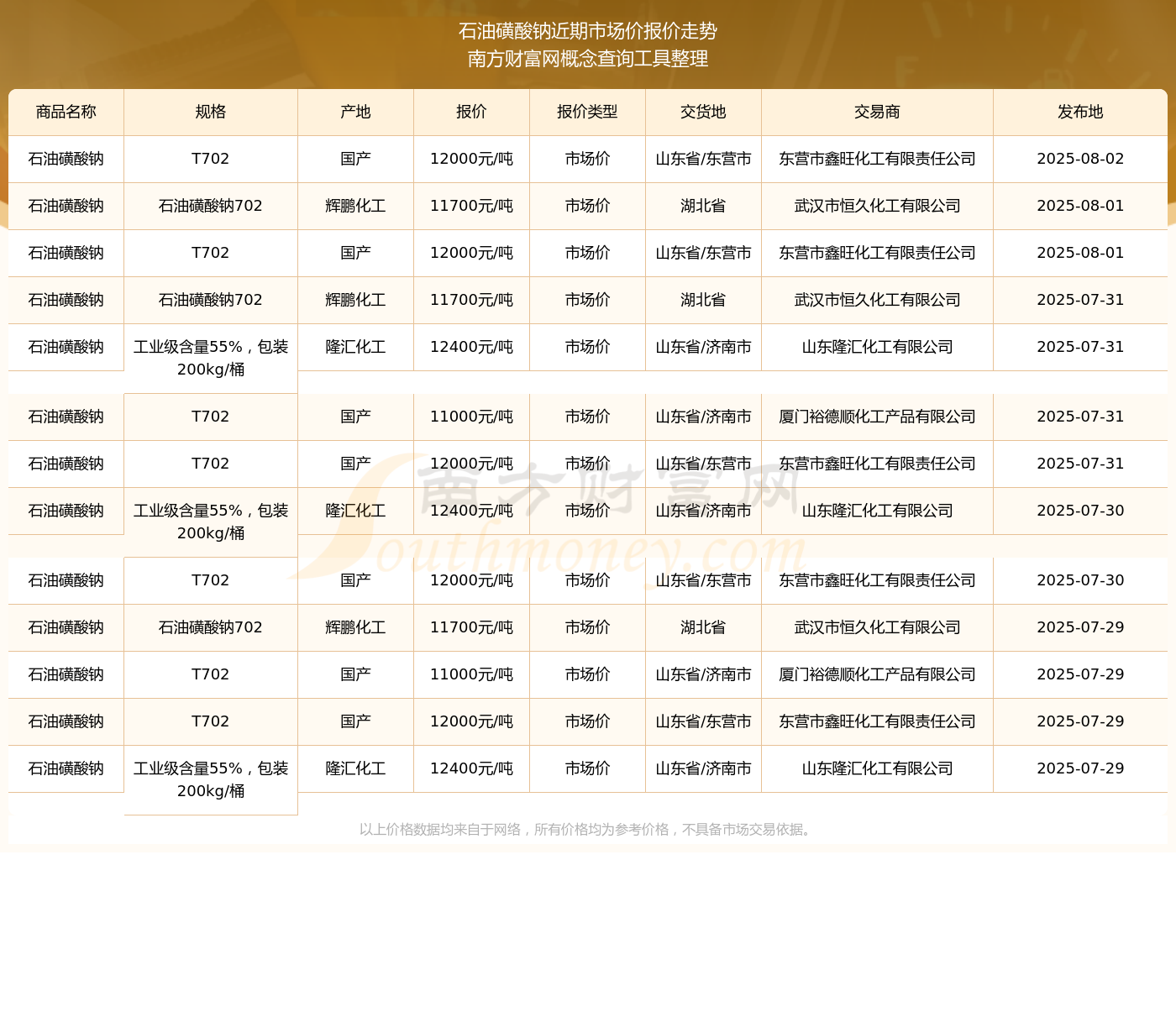
Task: Click 隆汇化工 in the 2025-07-31 row
Action: (355, 347)
